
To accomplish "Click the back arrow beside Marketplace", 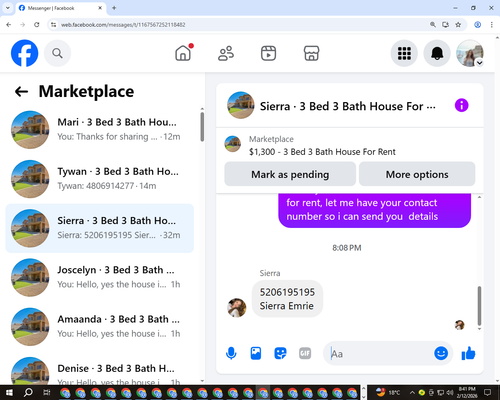I will click(21, 91).
